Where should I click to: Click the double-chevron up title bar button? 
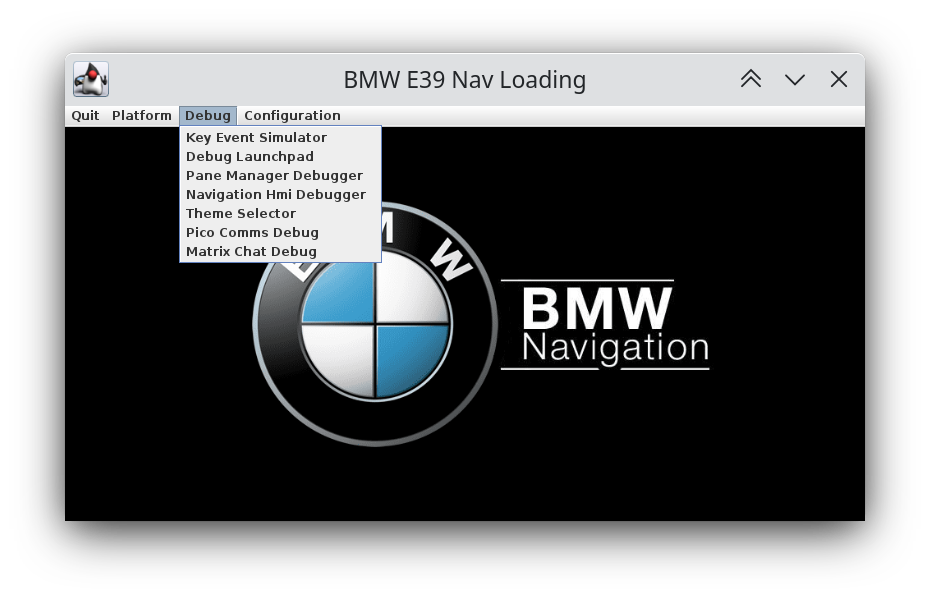tap(751, 79)
